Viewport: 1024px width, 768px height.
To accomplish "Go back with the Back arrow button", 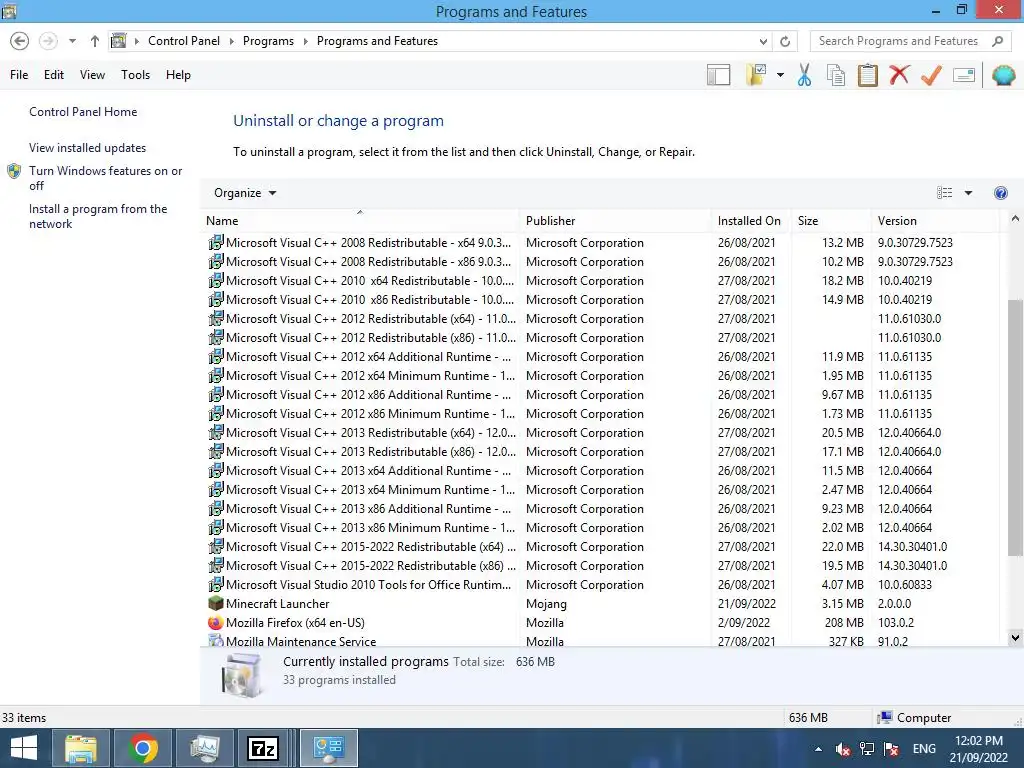I will [20, 41].
